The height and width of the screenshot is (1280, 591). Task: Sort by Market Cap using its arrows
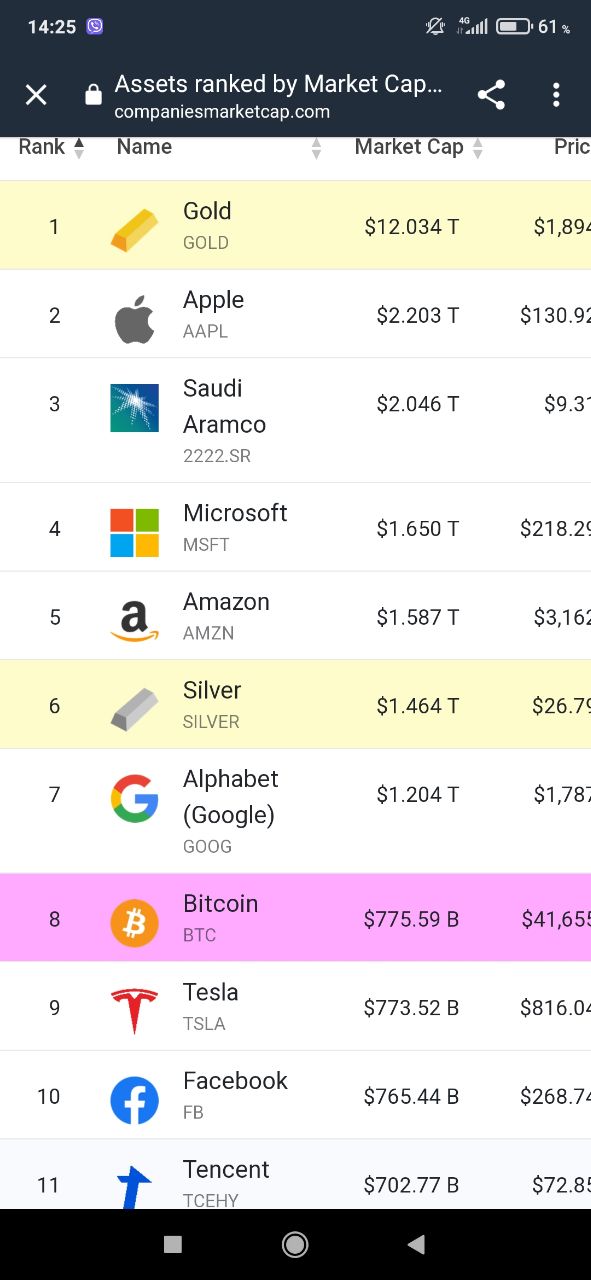coord(478,148)
